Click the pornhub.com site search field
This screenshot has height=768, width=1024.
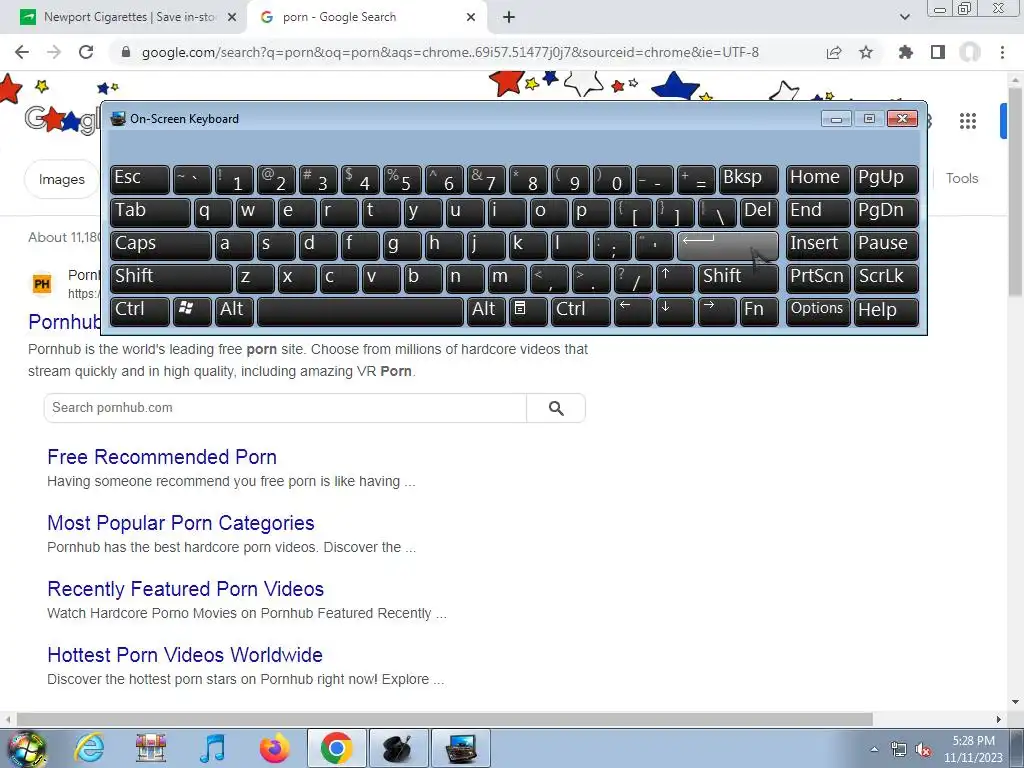point(285,408)
